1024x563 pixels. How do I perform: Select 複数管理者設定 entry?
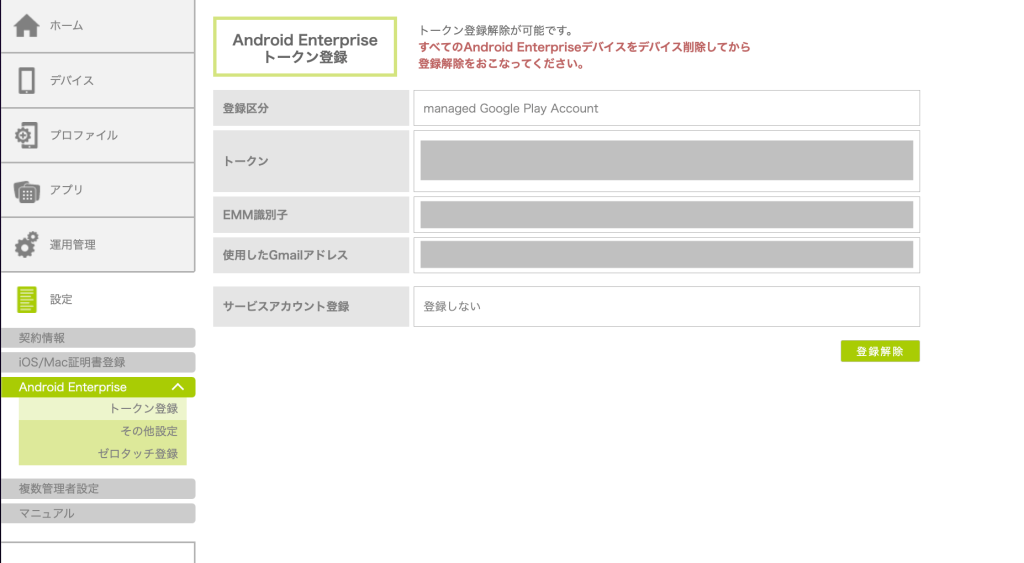click(98, 489)
